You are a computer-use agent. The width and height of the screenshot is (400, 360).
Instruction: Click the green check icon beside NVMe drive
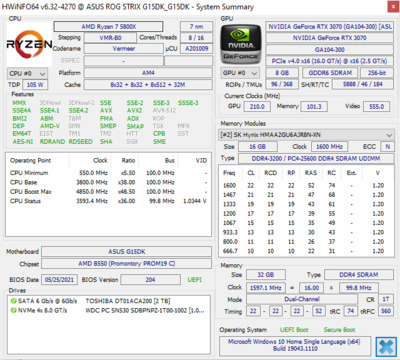click(14, 310)
